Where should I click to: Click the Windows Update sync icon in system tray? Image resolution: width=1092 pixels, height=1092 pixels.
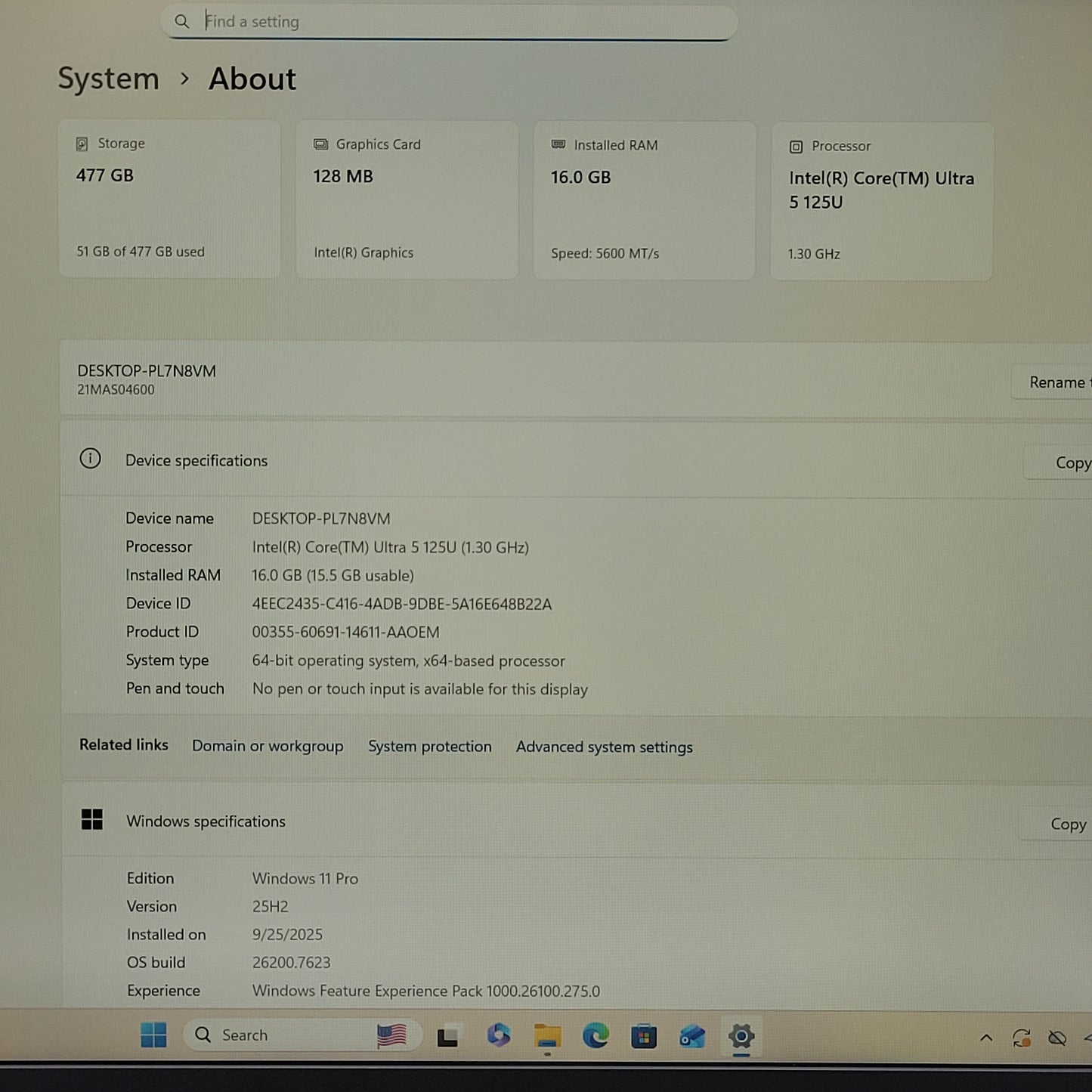pyautogui.click(x=1022, y=1038)
